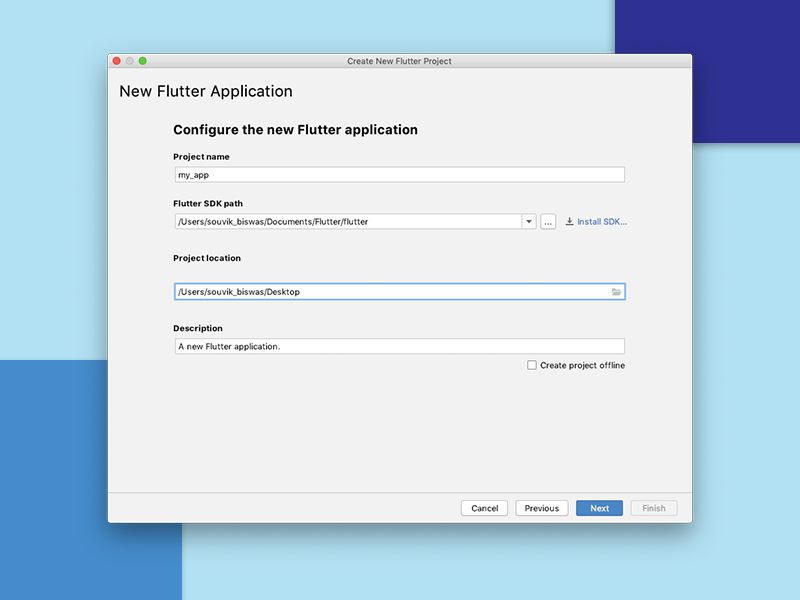
Task: Click the Create New Flutter Project title bar
Action: point(400,60)
